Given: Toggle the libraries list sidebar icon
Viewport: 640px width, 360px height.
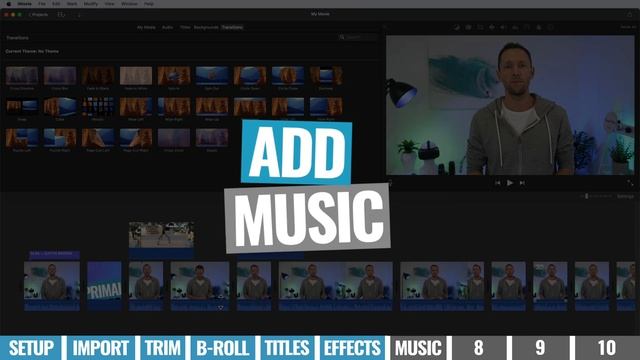Looking at the screenshot, I should tap(61, 14).
